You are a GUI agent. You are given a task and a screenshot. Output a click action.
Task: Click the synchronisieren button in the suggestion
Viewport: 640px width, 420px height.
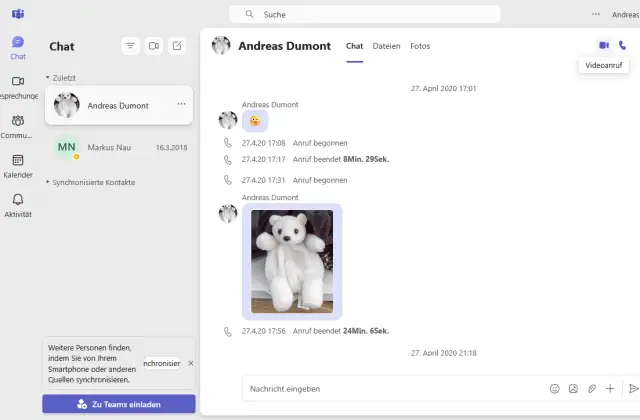(x=162, y=363)
